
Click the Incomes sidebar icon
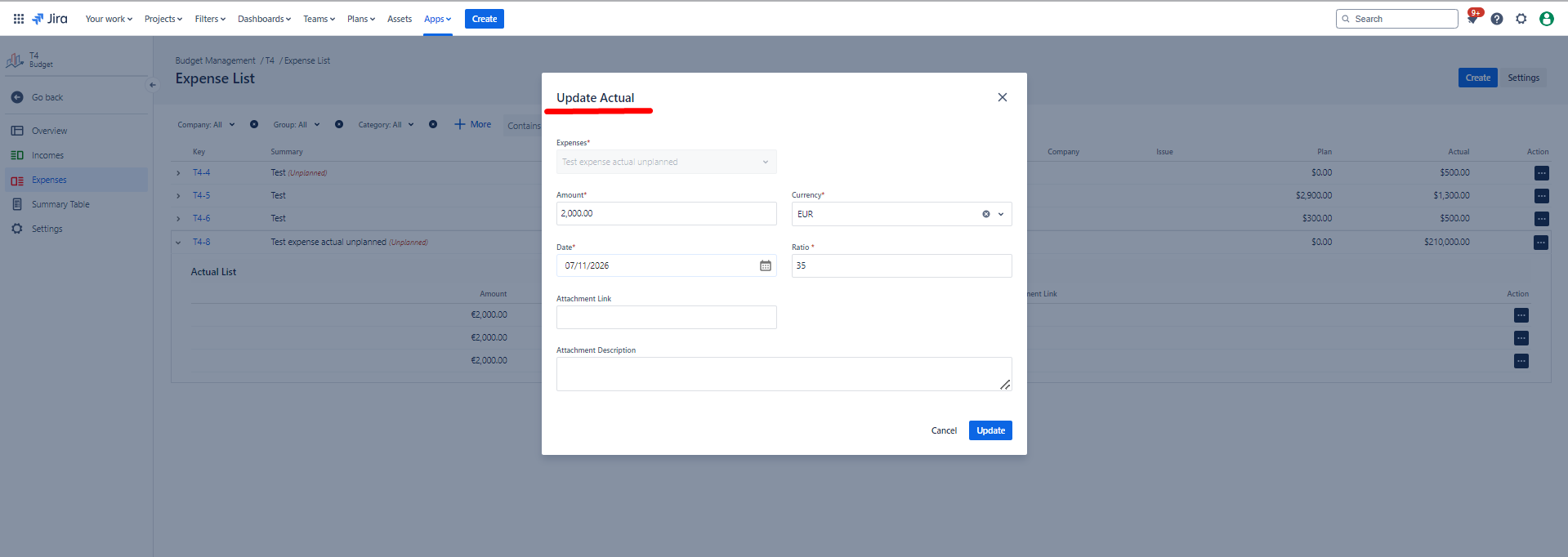[17, 155]
